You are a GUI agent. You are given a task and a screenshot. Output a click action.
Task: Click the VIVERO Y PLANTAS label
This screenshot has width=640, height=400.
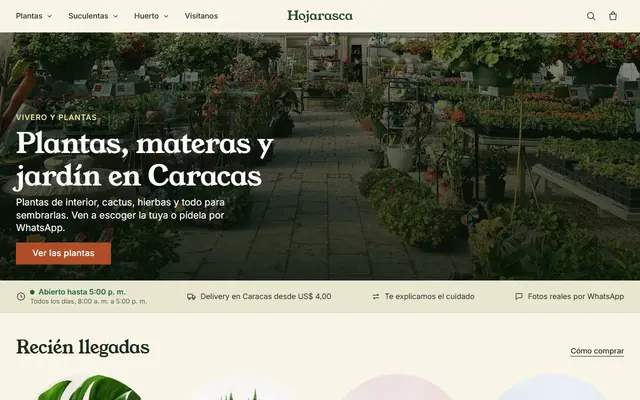(56, 118)
